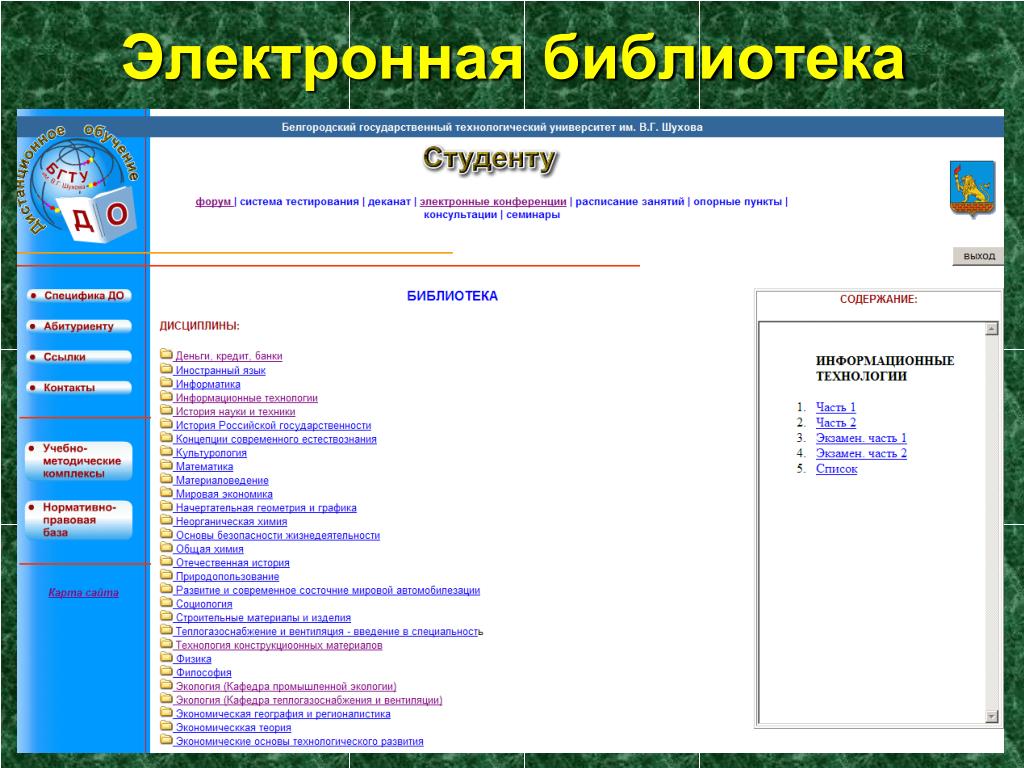Image resolution: width=1024 pixels, height=768 pixels.
Task: Click folder icon beside Мировая экономика
Action: [x=167, y=492]
